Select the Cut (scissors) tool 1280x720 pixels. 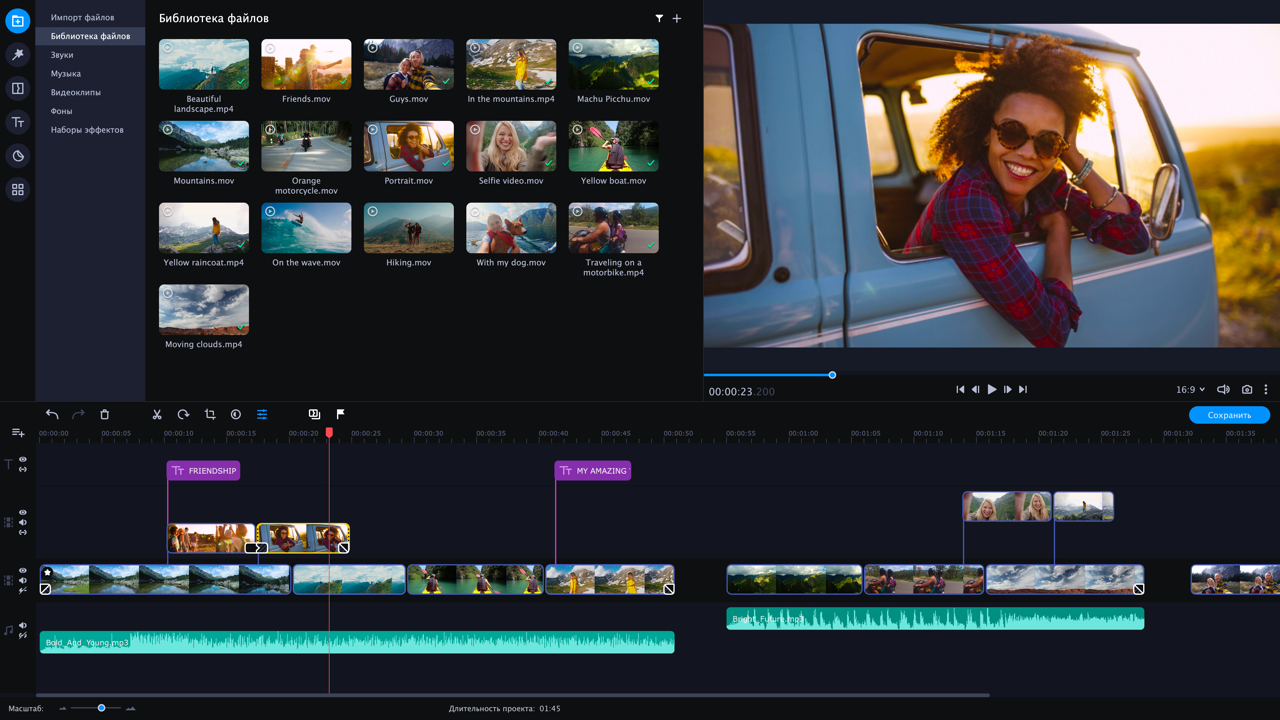pyautogui.click(x=157, y=414)
